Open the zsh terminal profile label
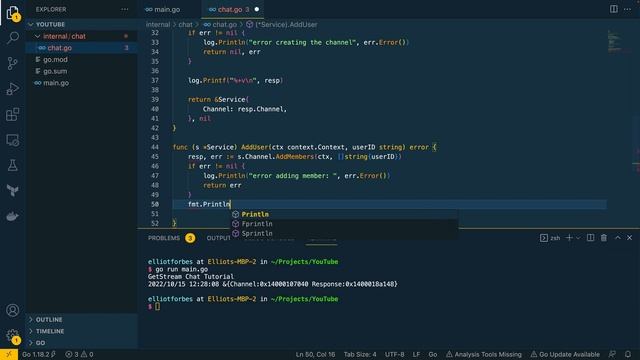Image resolution: width=640 pixels, height=360 pixels. pyautogui.click(x=550, y=238)
